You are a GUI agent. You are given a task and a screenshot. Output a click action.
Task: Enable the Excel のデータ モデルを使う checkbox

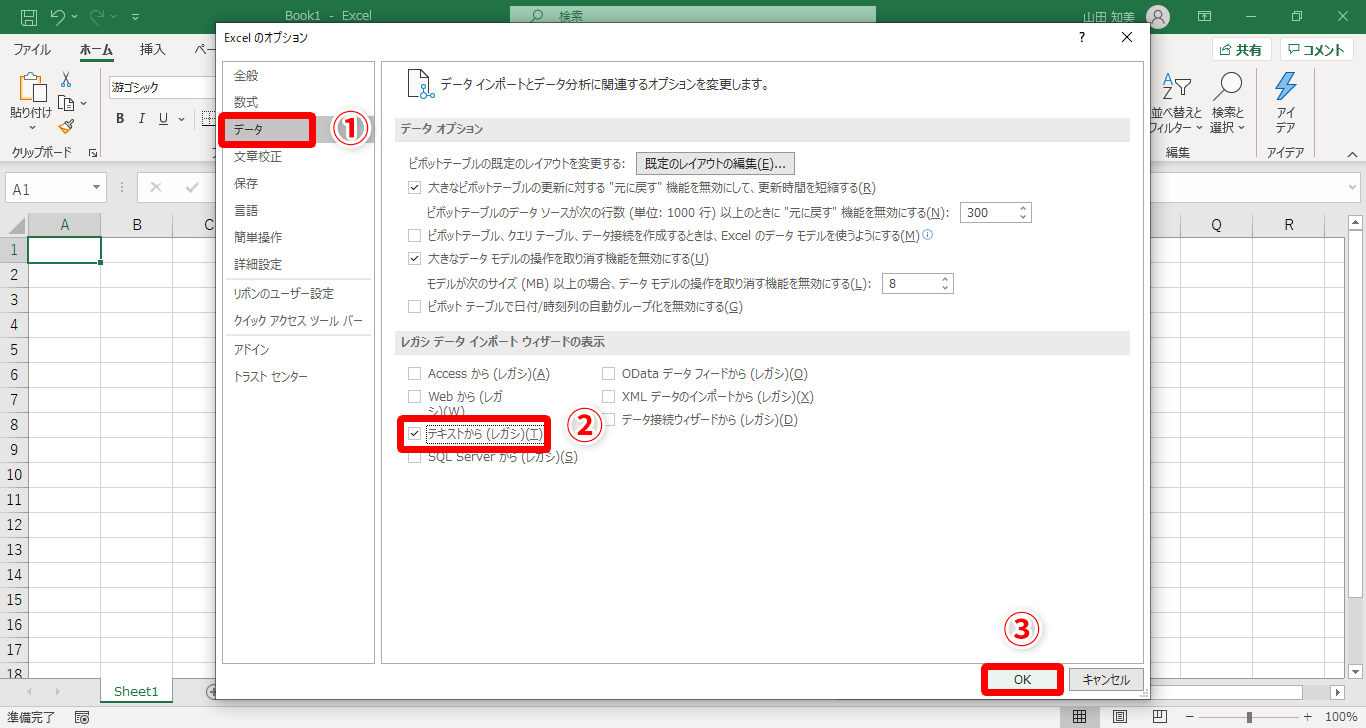point(415,236)
